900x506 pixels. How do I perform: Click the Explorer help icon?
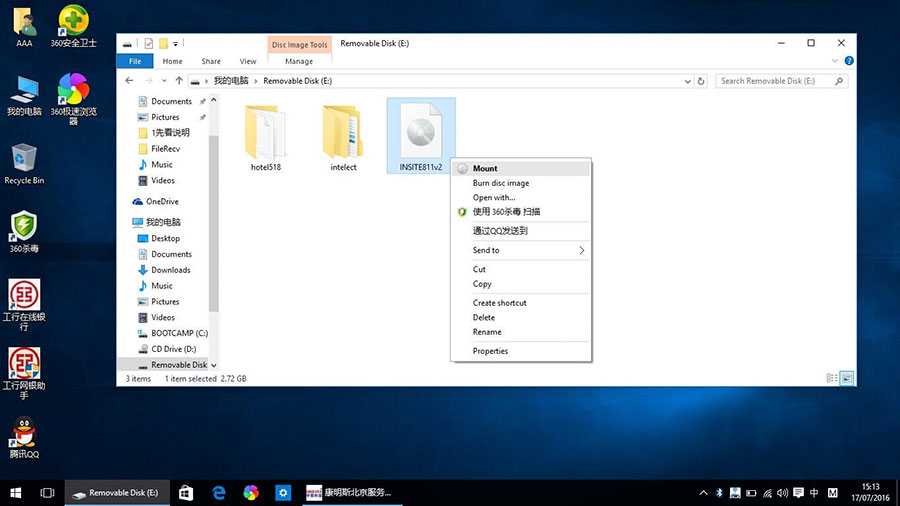[x=849, y=61]
